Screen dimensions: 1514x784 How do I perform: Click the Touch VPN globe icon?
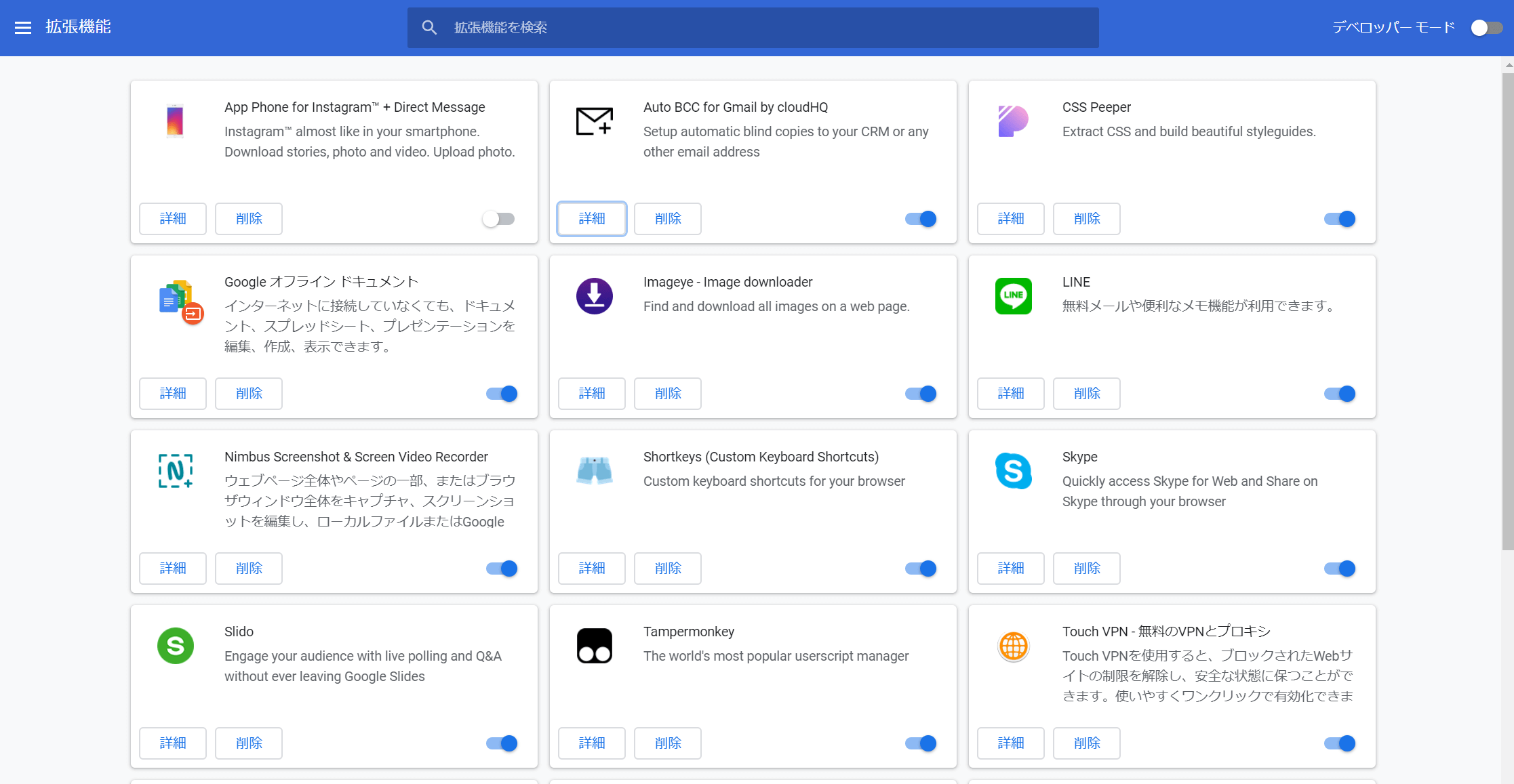(1014, 646)
